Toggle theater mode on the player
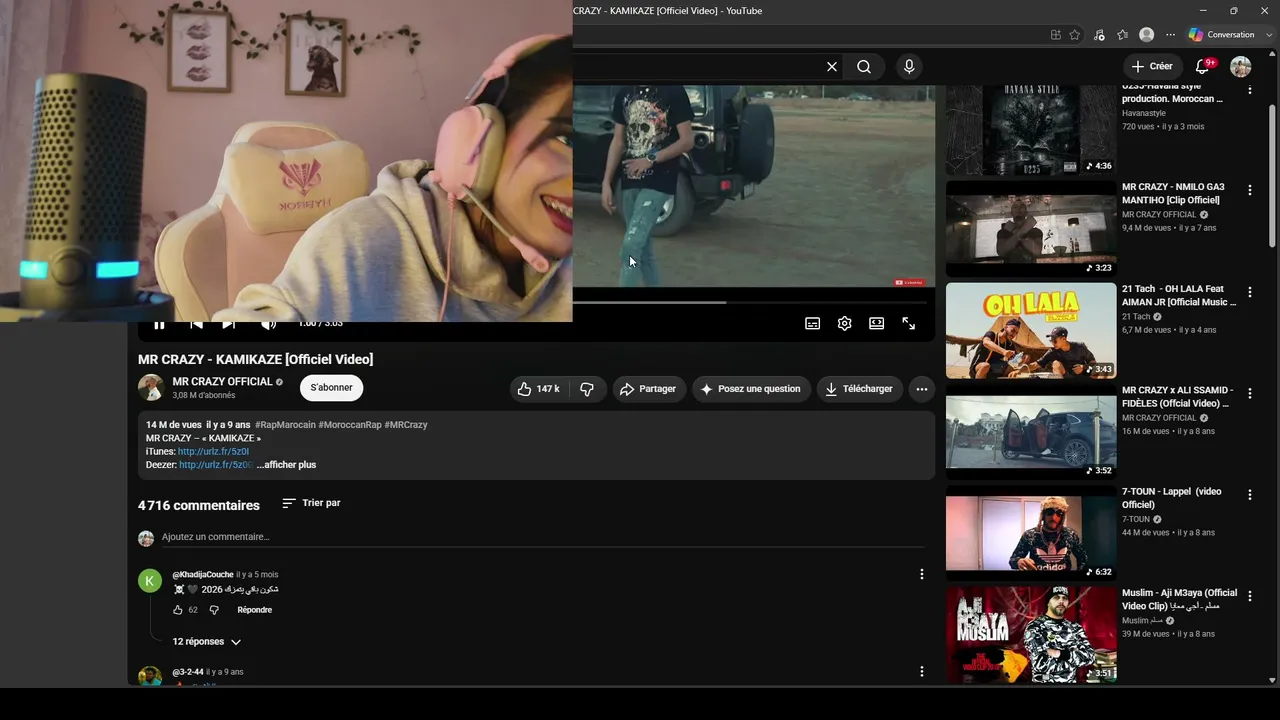The height and width of the screenshot is (720, 1280). click(877, 324)
